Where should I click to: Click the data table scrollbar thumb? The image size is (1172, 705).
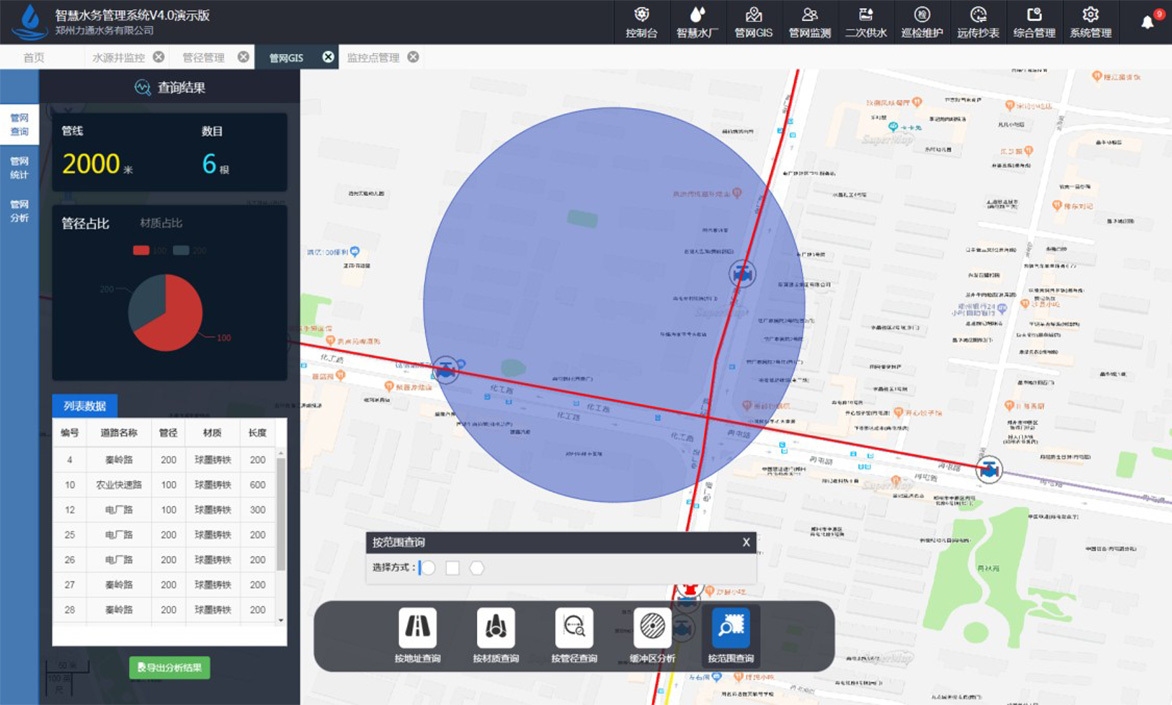tap(281, 514)
